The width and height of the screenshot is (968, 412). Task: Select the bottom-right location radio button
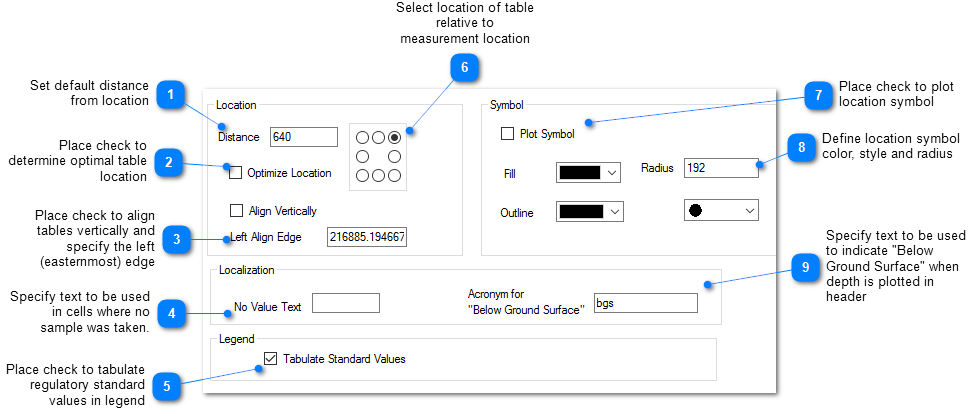[394, 176]
